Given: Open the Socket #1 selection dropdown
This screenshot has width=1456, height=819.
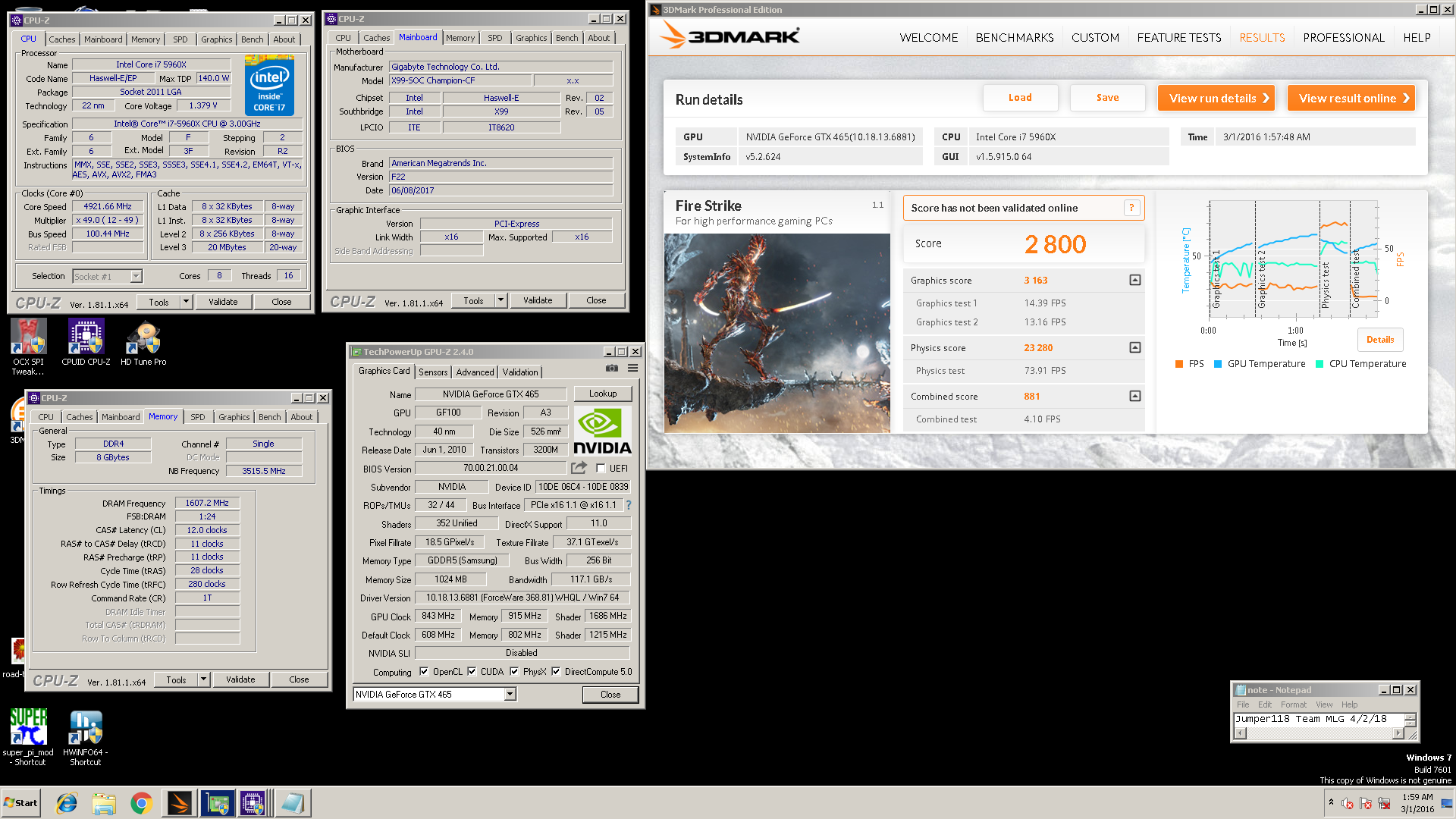Looking at the screenshot, I should point(136,276).
